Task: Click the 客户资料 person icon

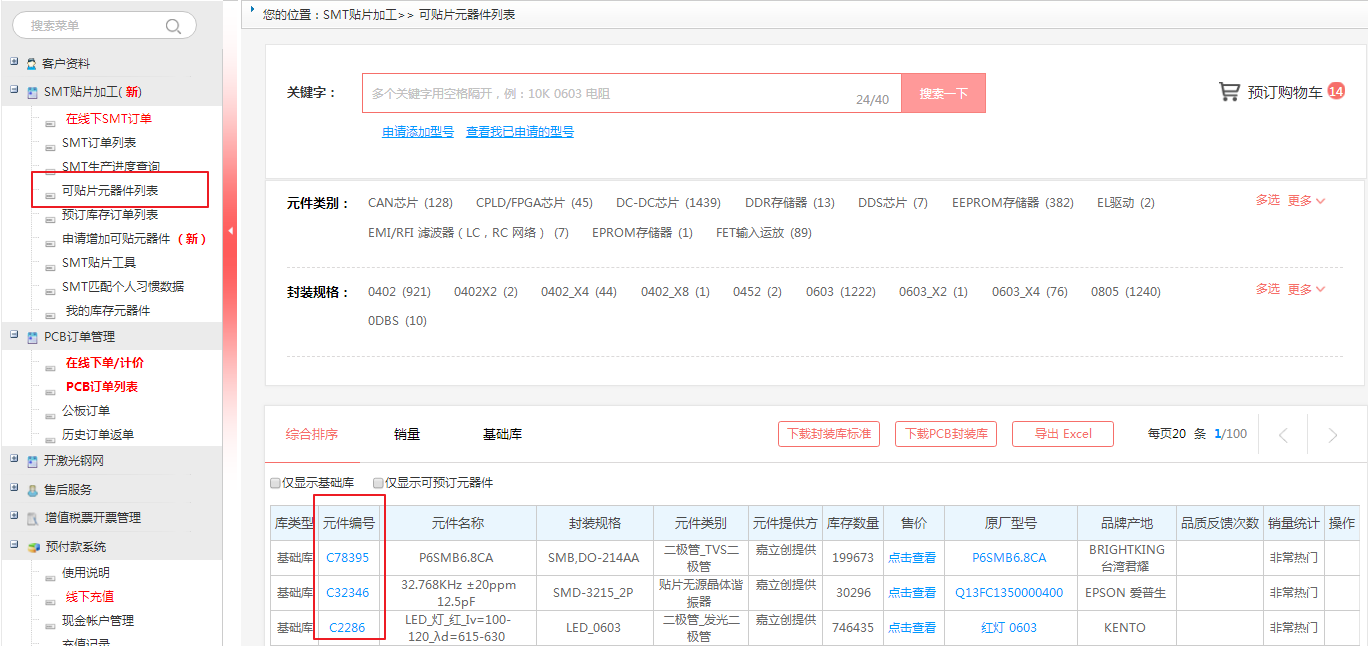Action: [x=32, y=64]
